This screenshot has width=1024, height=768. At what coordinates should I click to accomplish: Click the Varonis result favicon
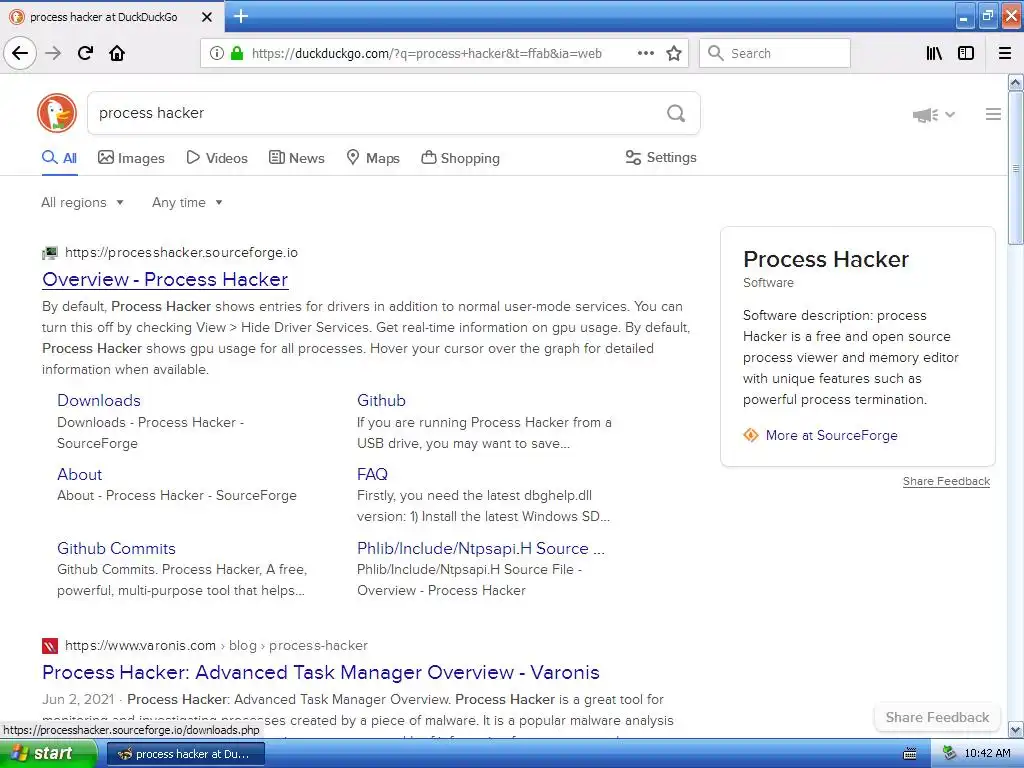(50, 646)
